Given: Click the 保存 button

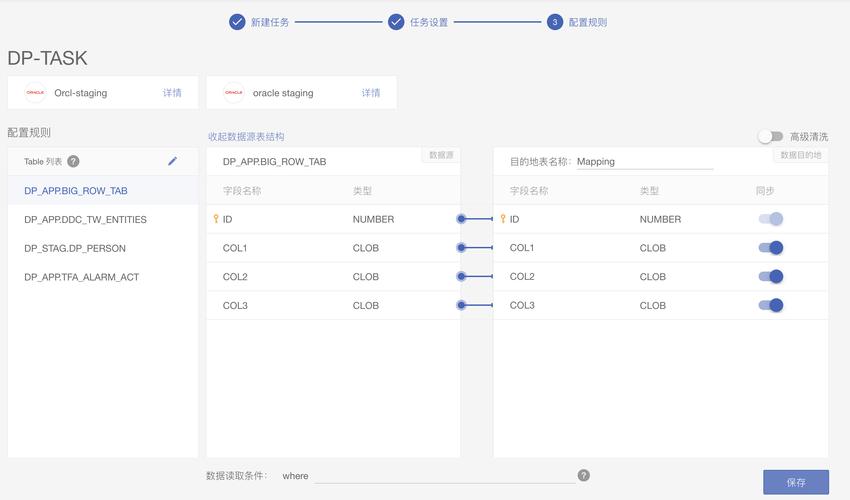Looking at the screenshot, I should [x=796, y=482].
